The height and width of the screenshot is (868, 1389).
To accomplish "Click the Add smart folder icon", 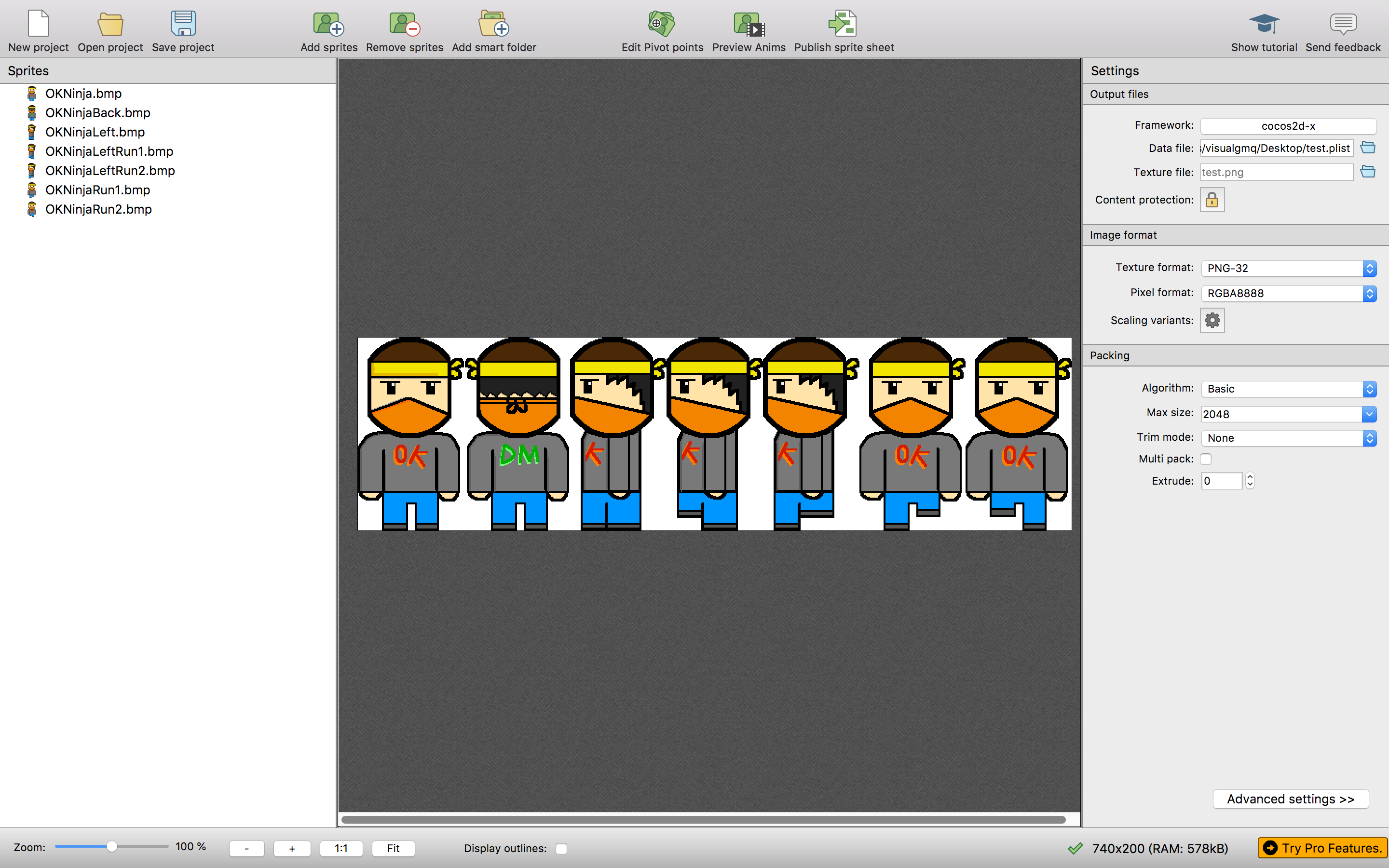I will [493, 23].
